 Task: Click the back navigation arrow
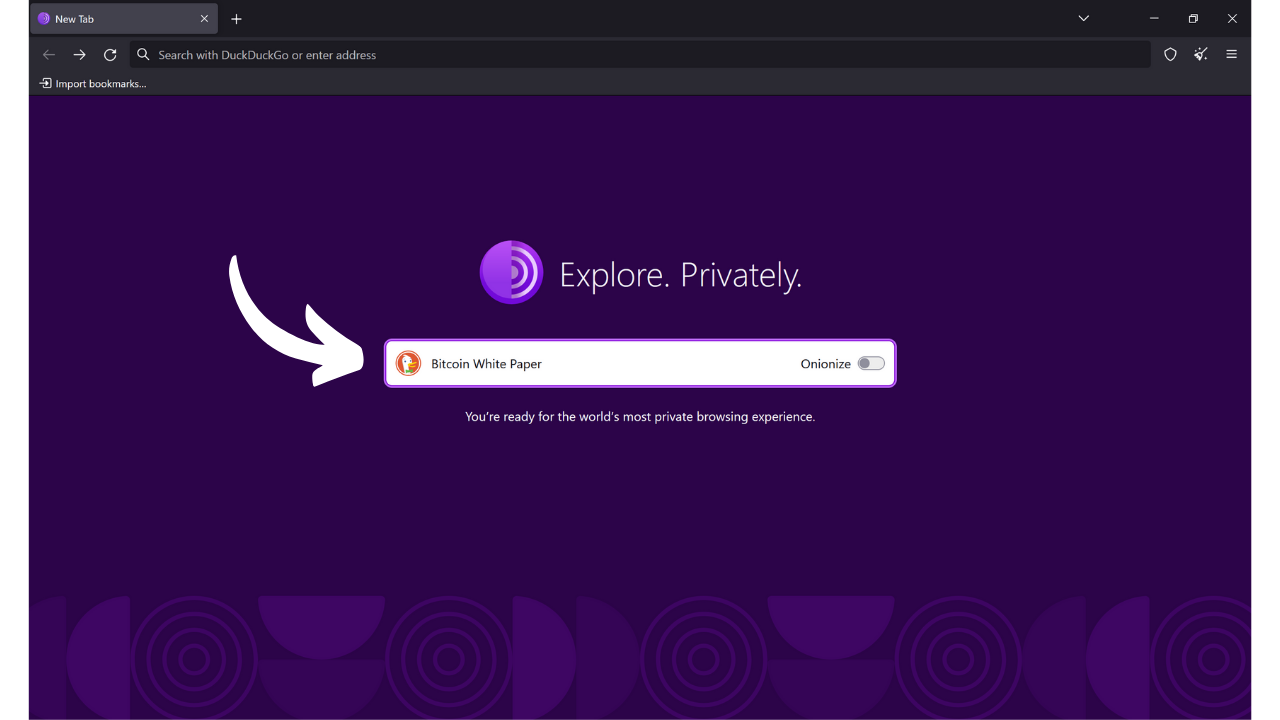[48, 54]
